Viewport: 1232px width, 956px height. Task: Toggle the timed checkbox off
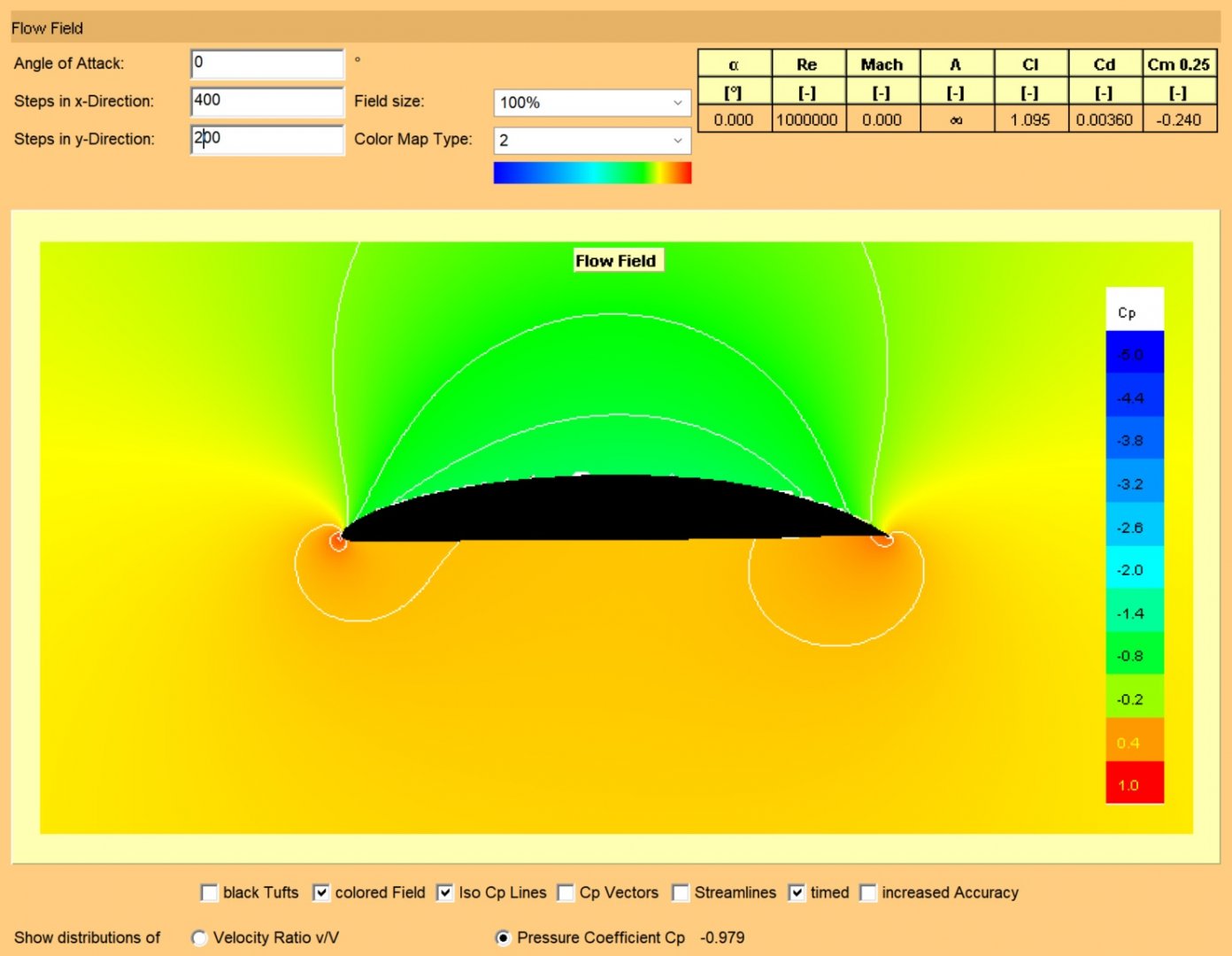(797, 893)
